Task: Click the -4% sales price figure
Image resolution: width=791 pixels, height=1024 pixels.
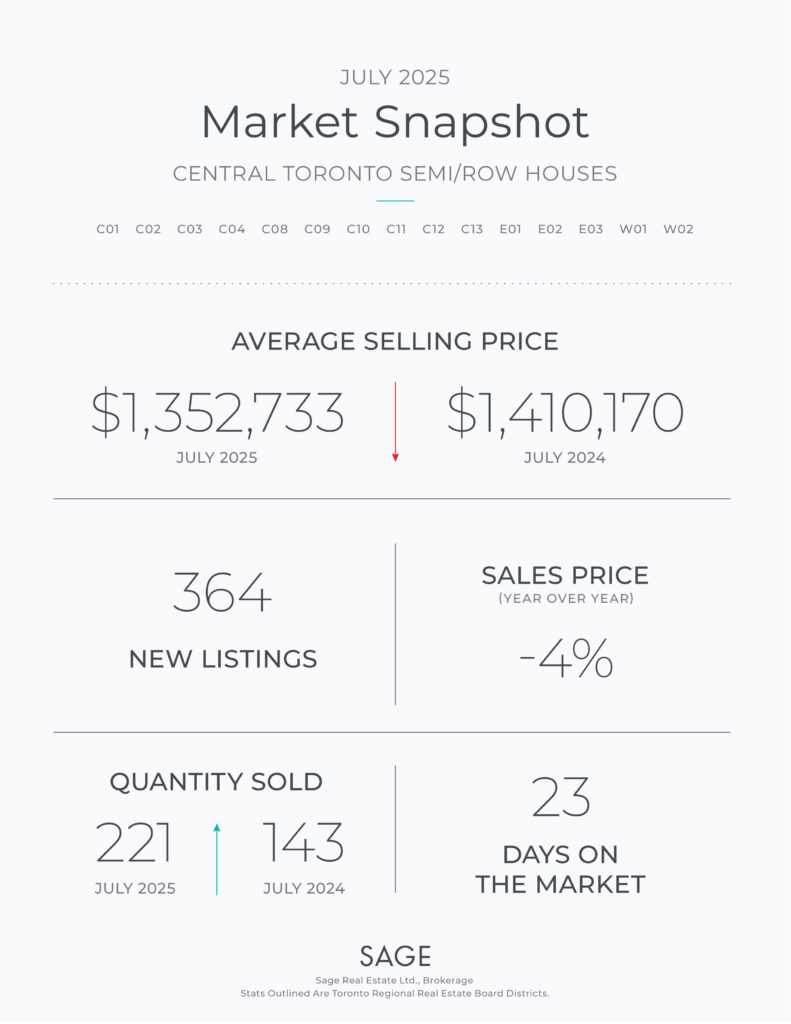Action: click(x=566, y=658)
